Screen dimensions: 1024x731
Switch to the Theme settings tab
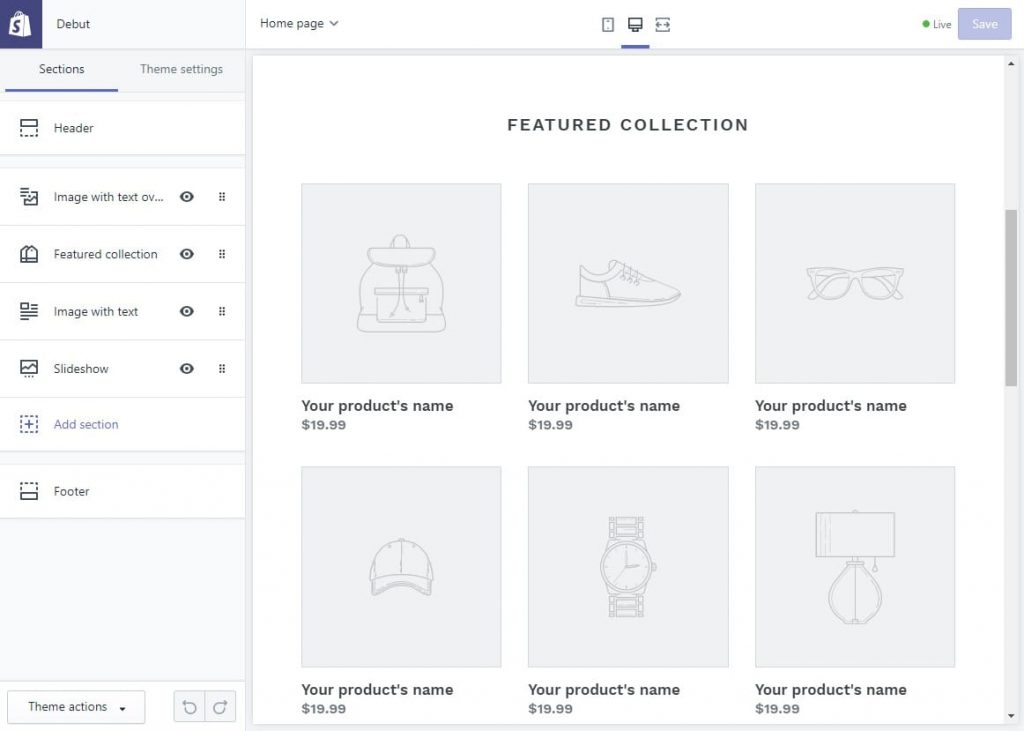point(181,69)
